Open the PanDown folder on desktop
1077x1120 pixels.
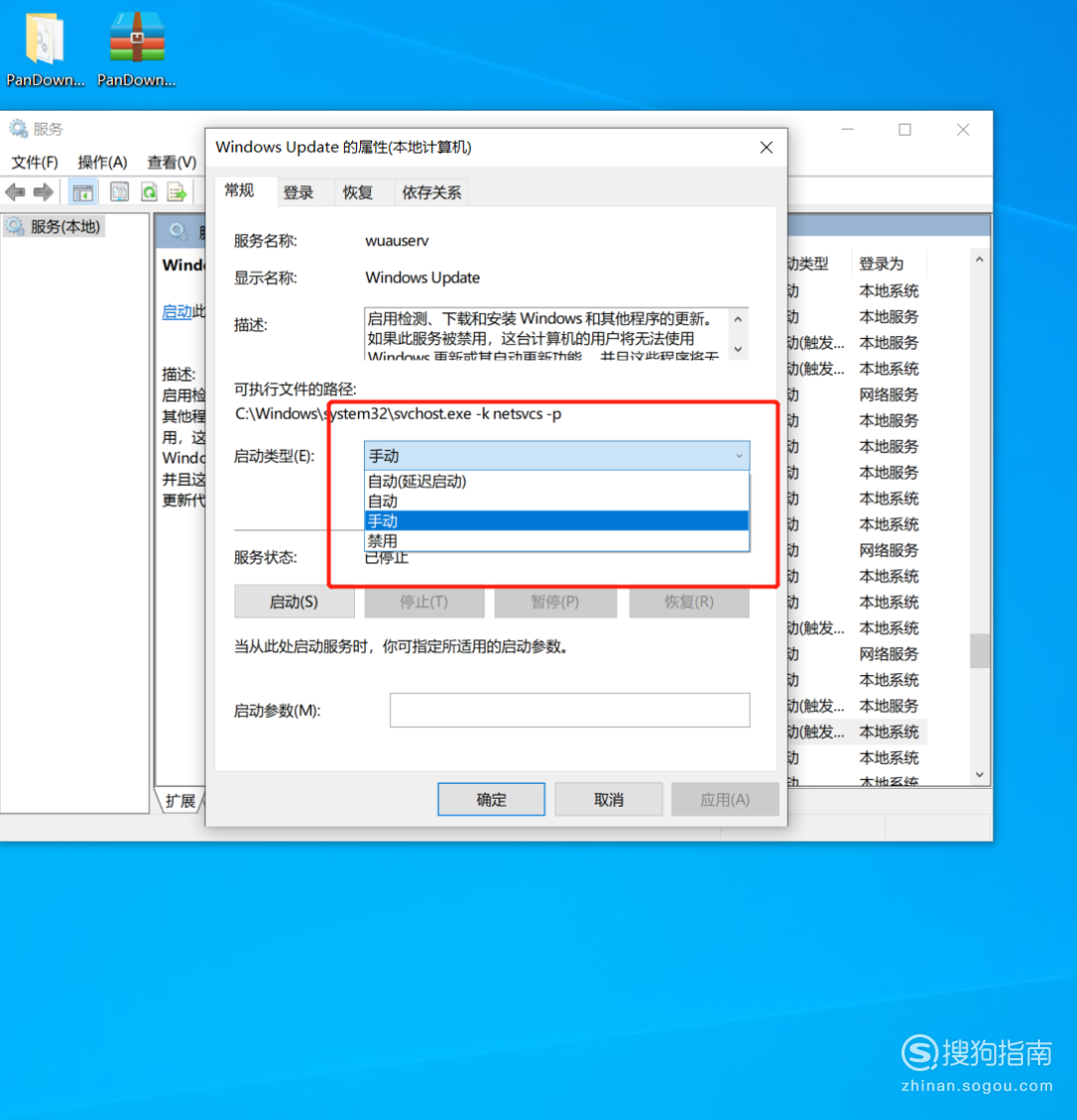point(44,50)
